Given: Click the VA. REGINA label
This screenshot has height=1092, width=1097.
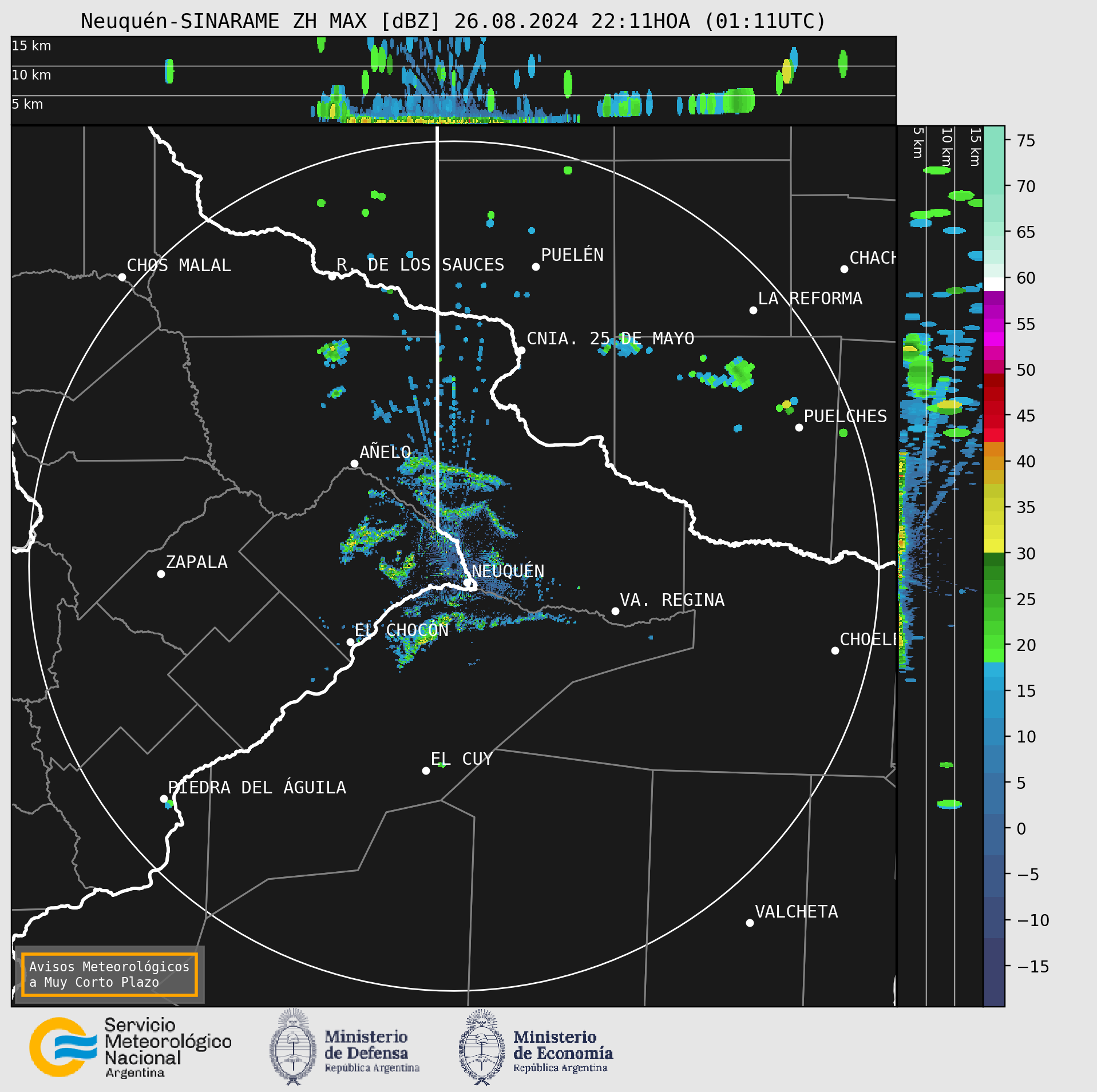Looking at the screenshot, I should coord(672,600).
